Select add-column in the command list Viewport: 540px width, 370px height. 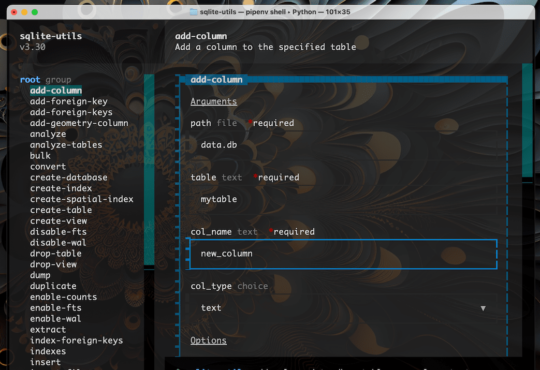(x=56, y=91)
